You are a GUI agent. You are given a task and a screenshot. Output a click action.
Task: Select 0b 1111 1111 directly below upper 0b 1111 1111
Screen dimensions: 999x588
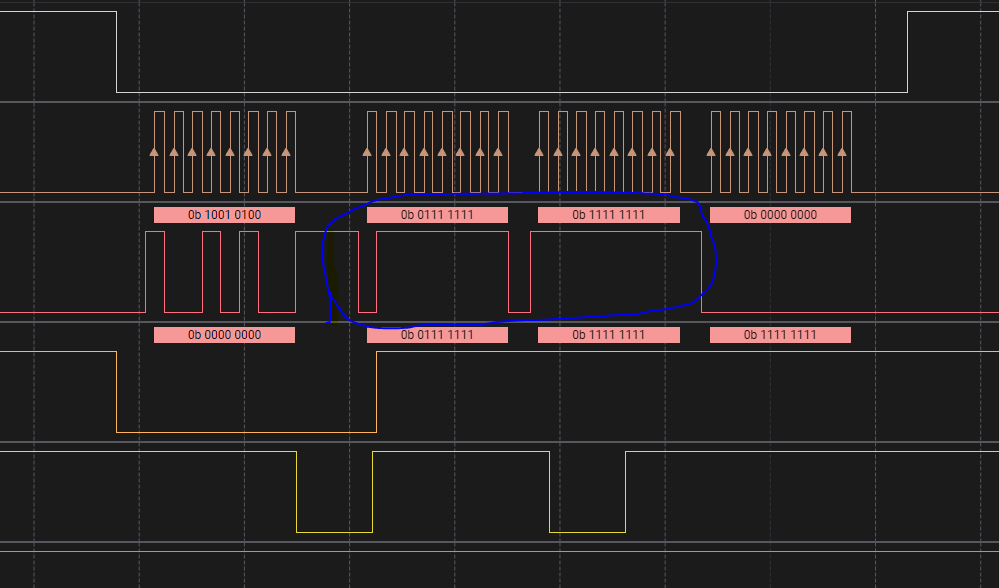[x=608, y=335]
